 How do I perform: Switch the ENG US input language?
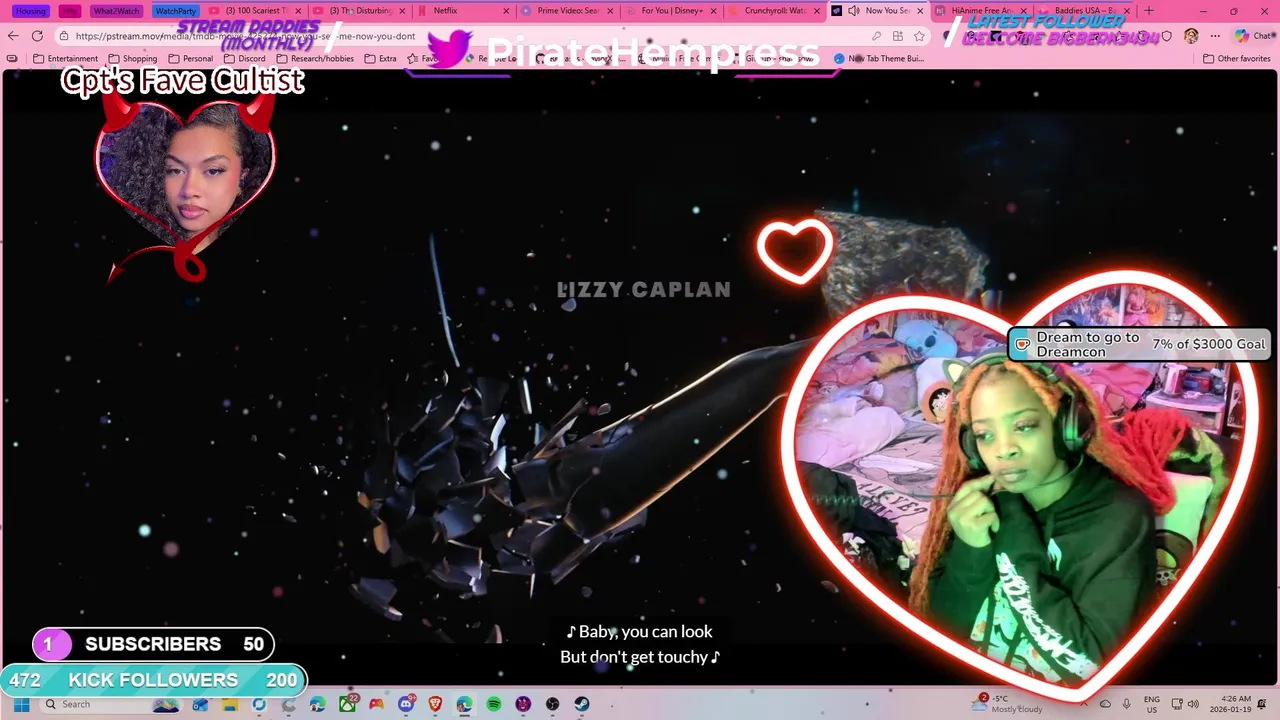point(1152,704)
